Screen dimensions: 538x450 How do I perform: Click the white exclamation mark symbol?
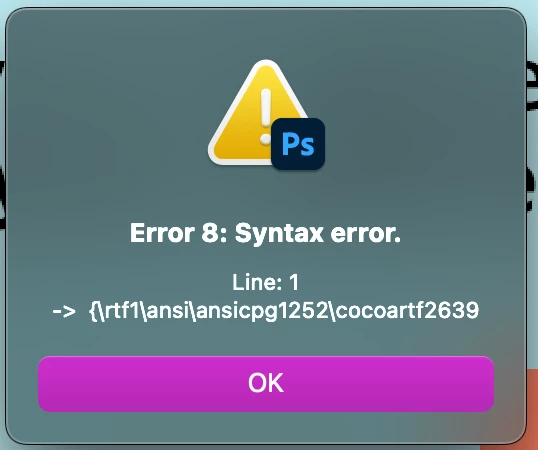click(x=266, y=117)
